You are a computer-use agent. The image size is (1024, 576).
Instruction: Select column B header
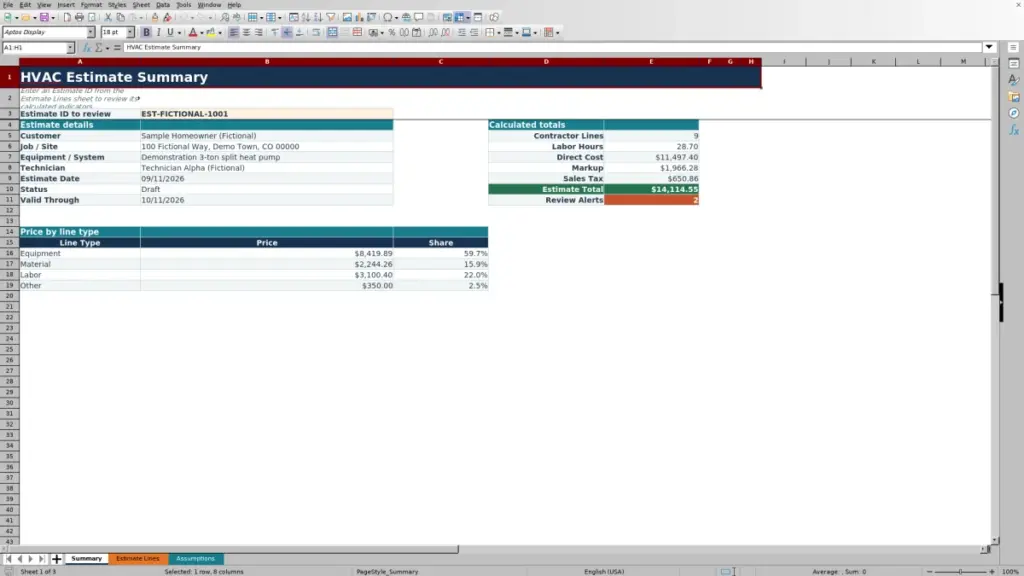tap(266, 62)
